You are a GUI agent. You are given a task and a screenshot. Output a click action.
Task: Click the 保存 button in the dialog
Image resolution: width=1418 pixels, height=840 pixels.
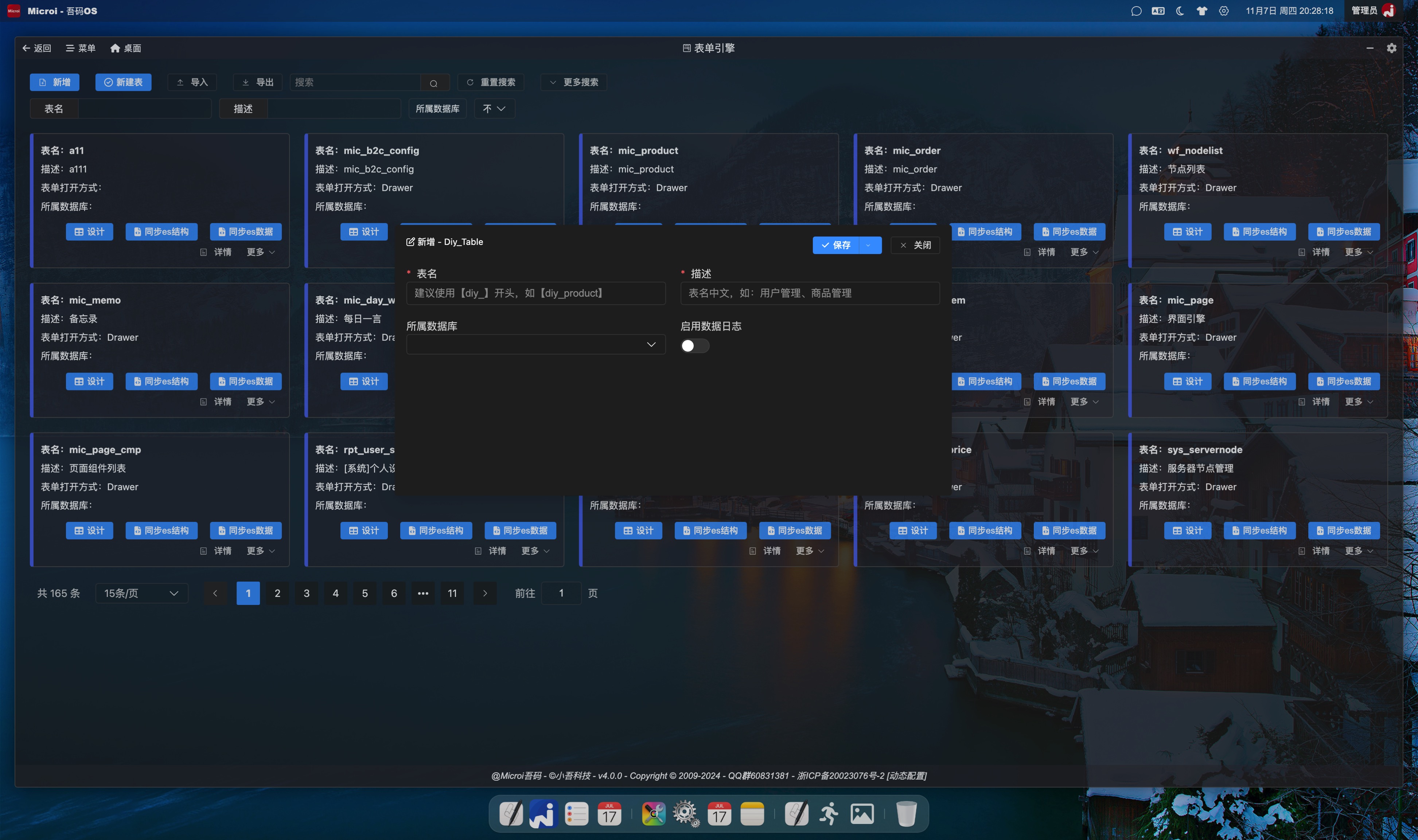pyautogui.click(x=836, y=245)
